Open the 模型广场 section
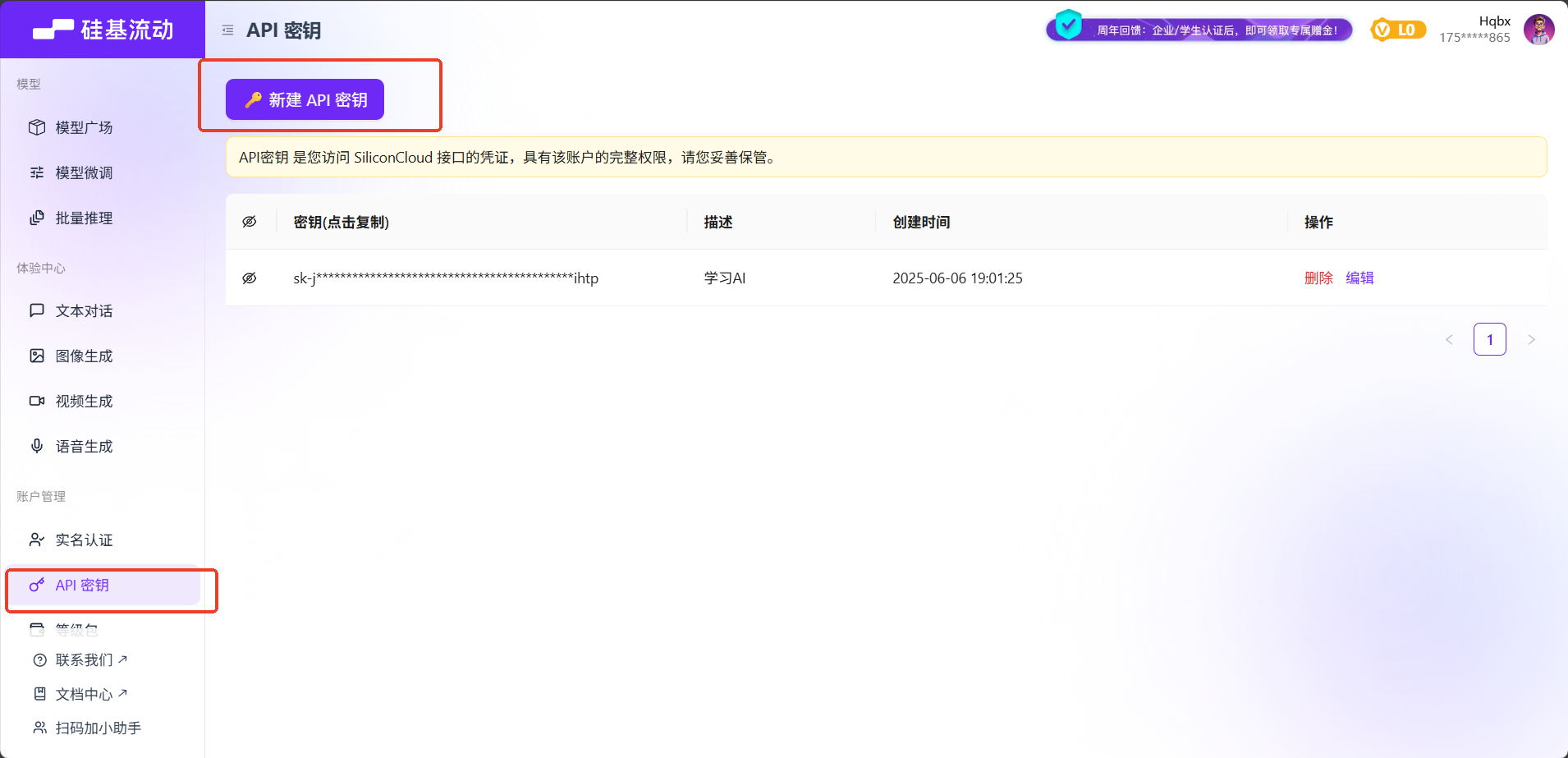1568x758 pixels. [x=85, y=127]
